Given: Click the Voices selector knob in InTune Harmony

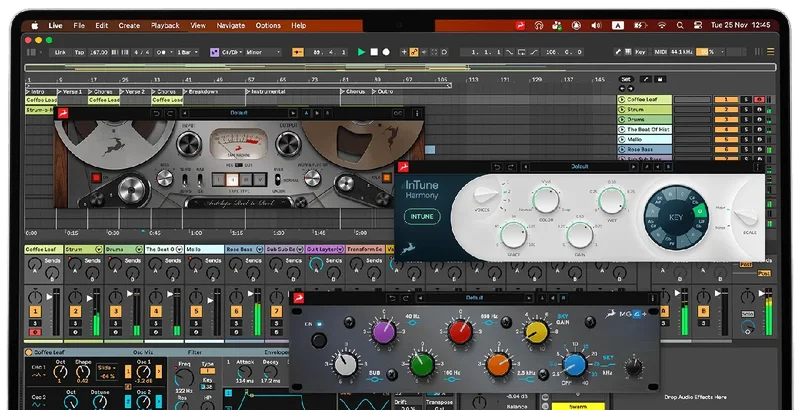Looking at the screenshot, I should point(485,195).
